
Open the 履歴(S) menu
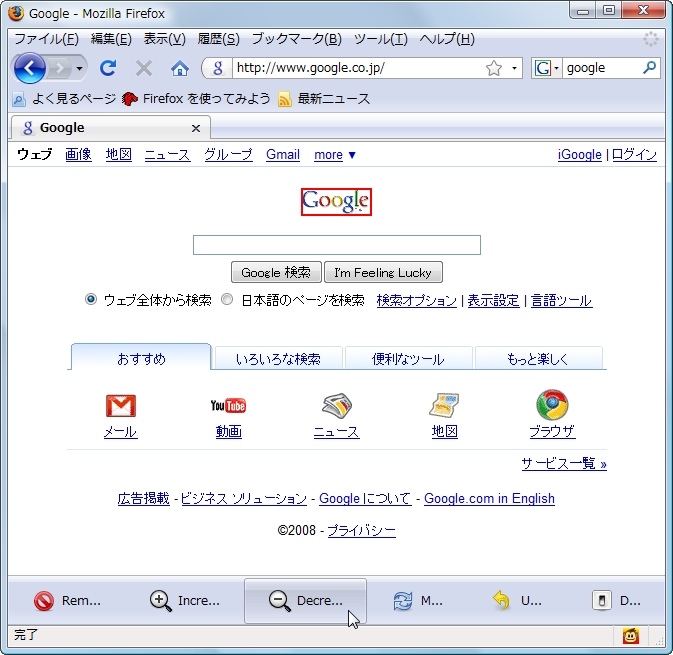coord(218,39)
